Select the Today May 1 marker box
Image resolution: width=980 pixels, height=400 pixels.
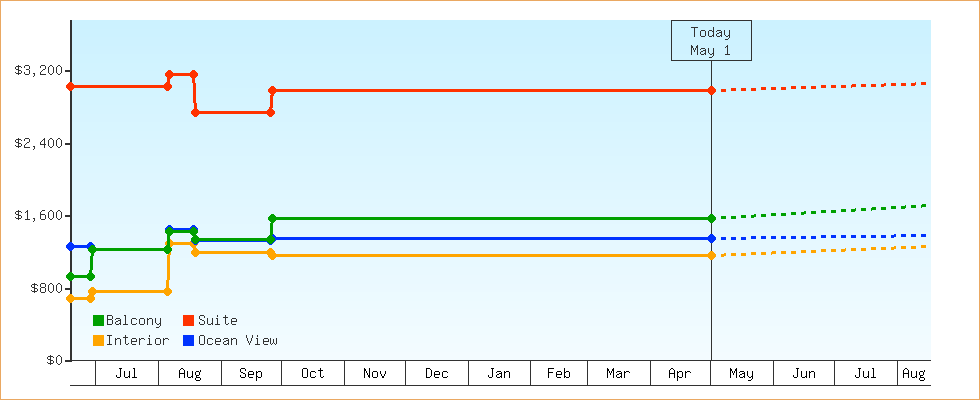[x=711, y=41]
